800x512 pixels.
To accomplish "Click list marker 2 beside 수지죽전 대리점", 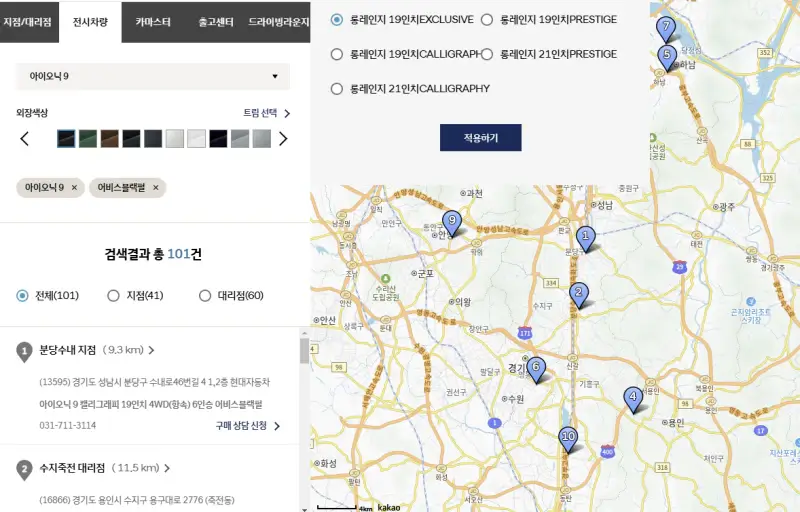I will pyautogui.click(x=24, y=470).
